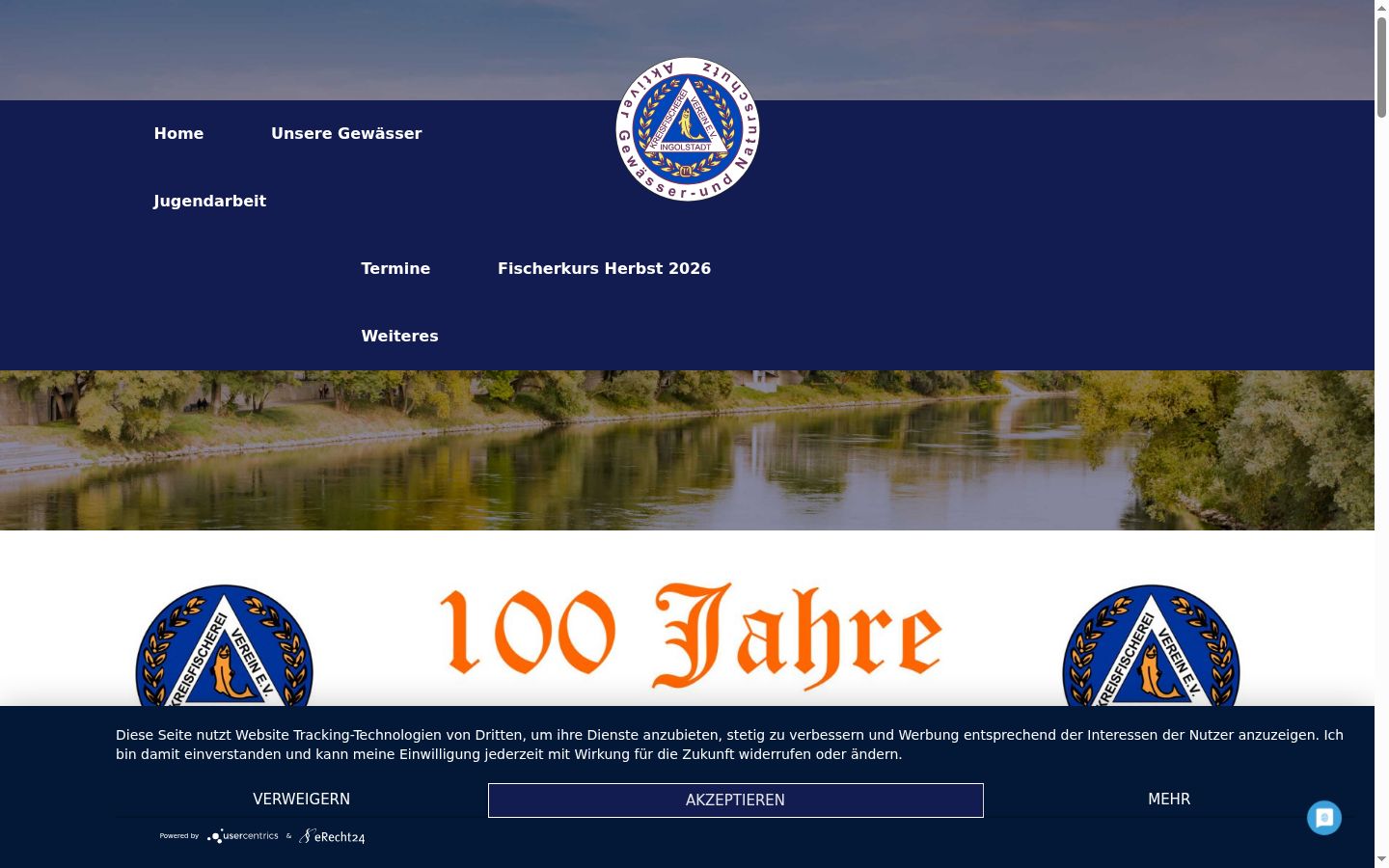Screen dimensions: 1389x868
Task: Click the 100 Jahre banner image
Action: [691, 637]
